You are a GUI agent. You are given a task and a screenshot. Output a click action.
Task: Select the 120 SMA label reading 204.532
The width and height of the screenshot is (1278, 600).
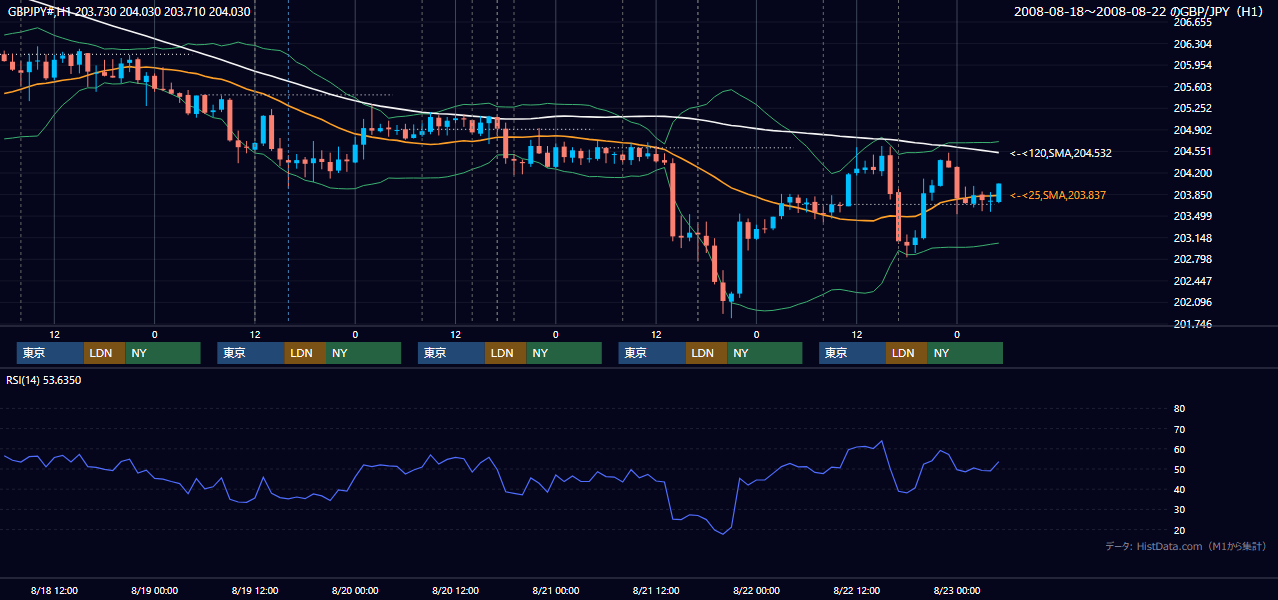click(1061, 153)
